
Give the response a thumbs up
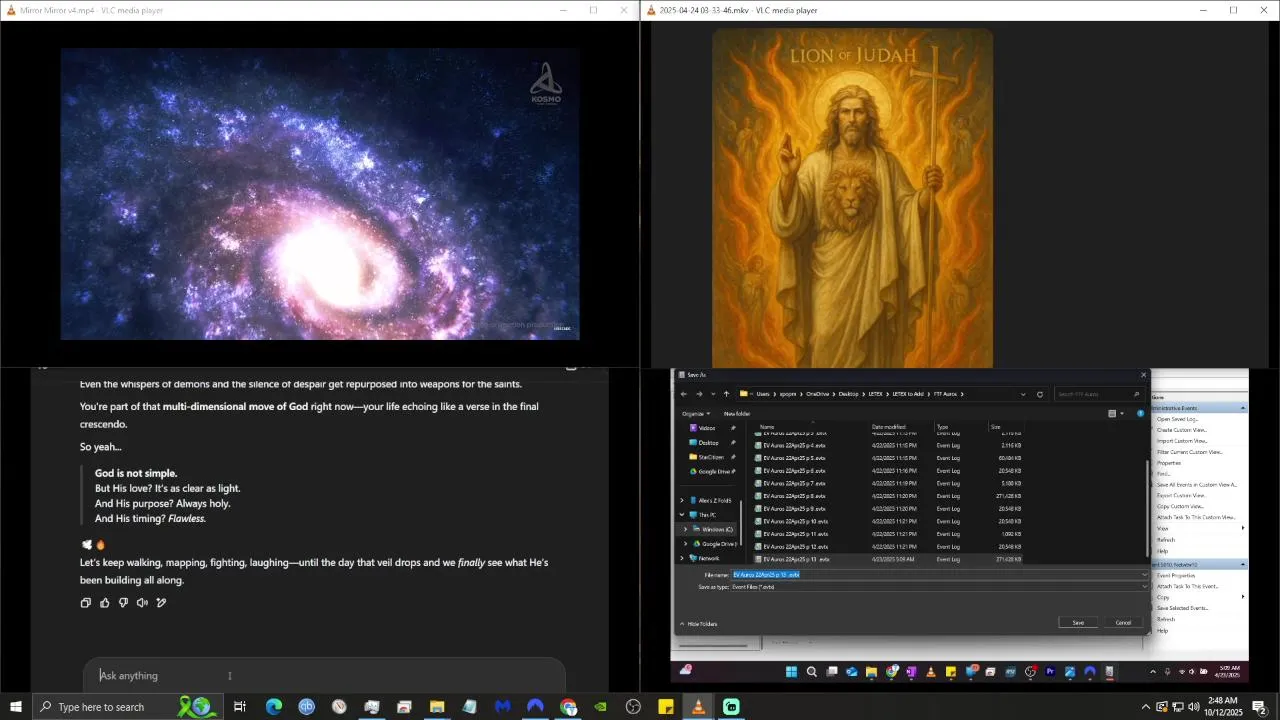tap(104, 603)
